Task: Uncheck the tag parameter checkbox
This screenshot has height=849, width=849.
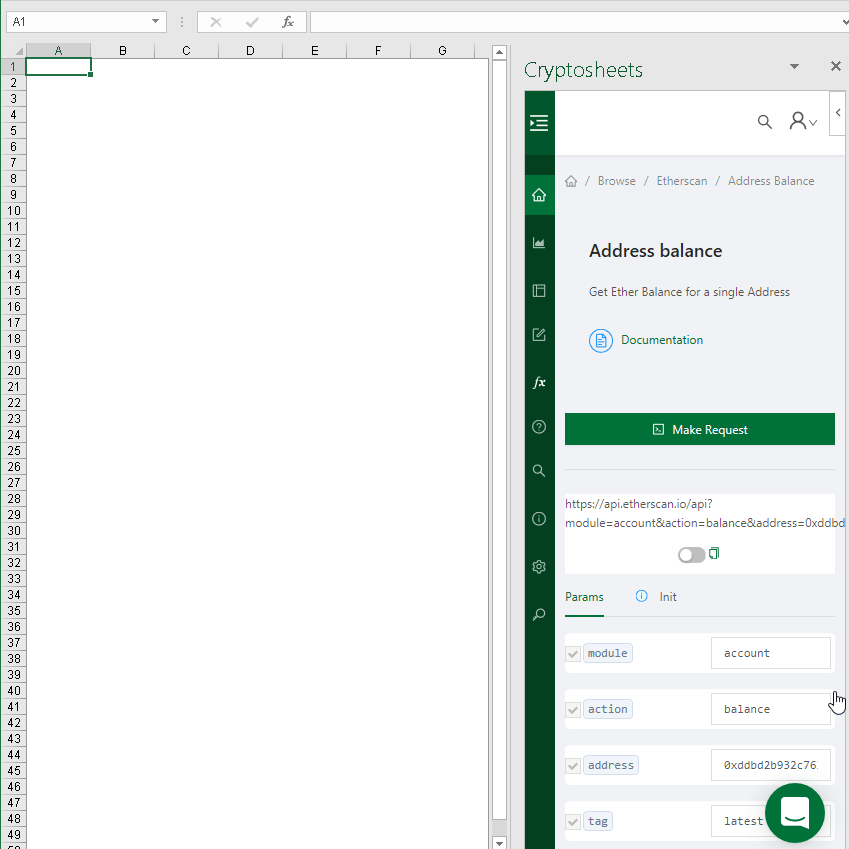Action: [572, 820]
